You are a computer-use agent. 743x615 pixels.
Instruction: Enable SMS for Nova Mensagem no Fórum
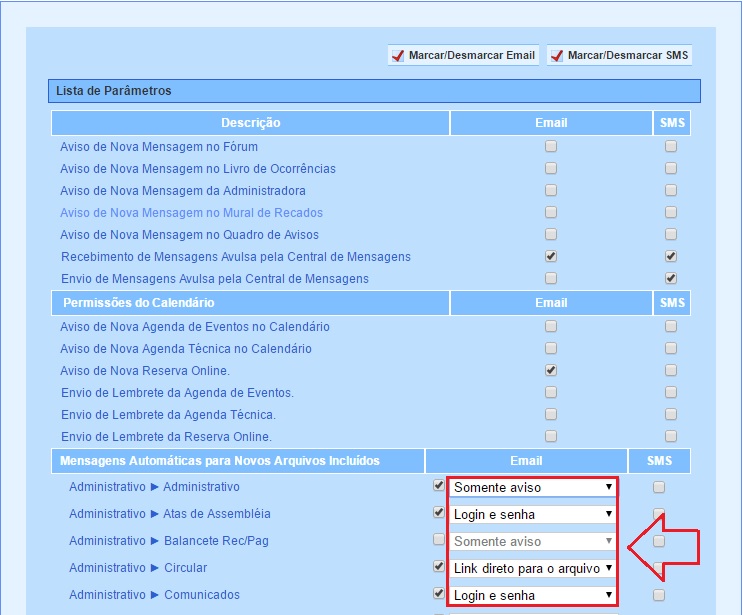point(671,146)
